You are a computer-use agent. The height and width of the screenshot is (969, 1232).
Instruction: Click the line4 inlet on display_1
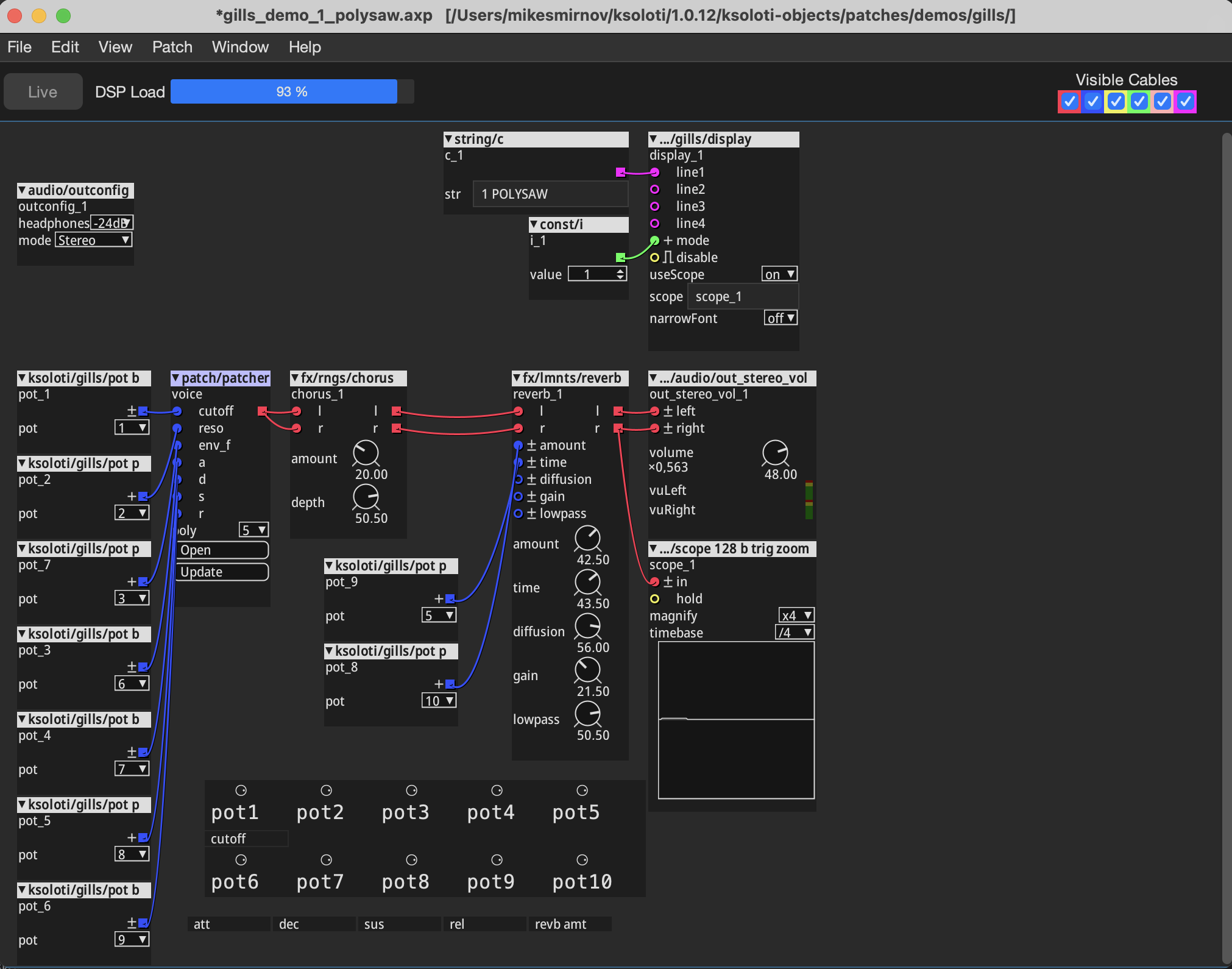[654, 224]
